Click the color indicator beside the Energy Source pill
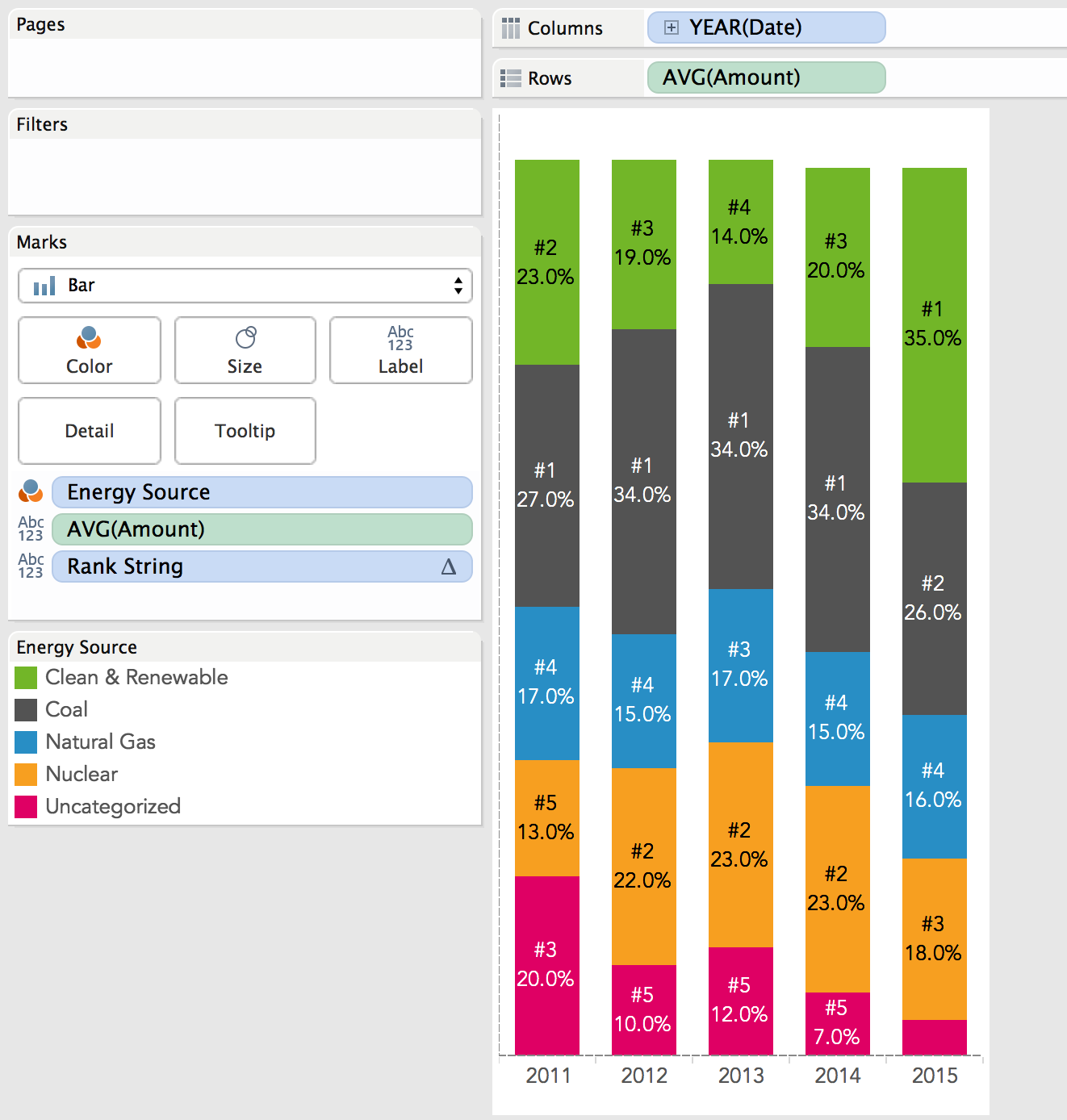Viewport: 1067px width, 1120px height. [x=31, y=491]
